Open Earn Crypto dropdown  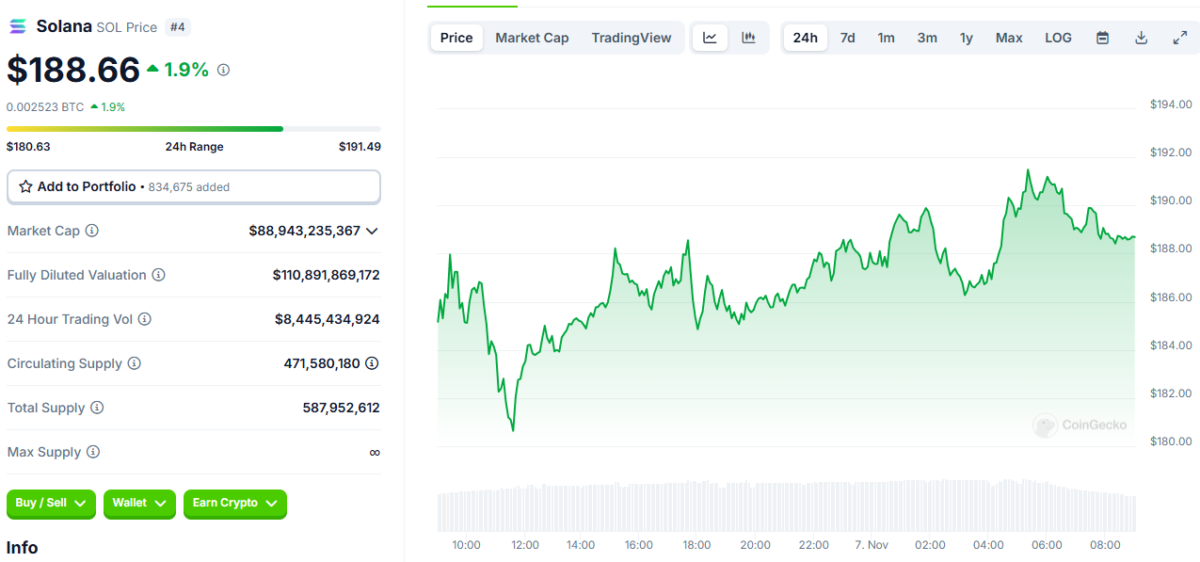235,503
